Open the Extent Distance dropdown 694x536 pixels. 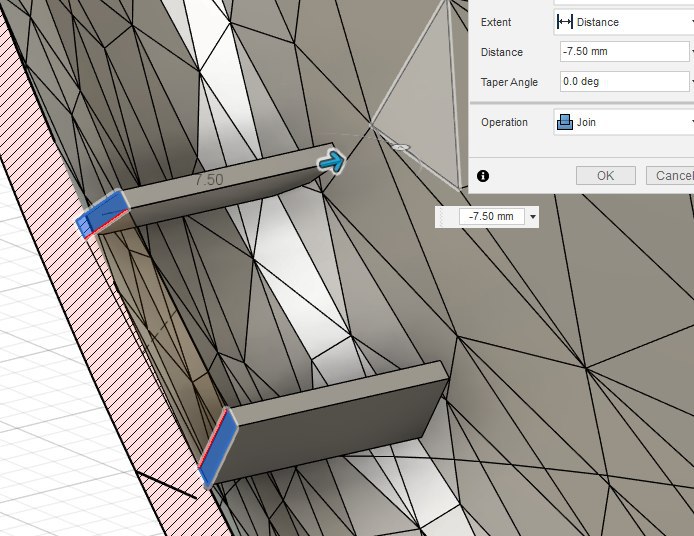[624, 22]
